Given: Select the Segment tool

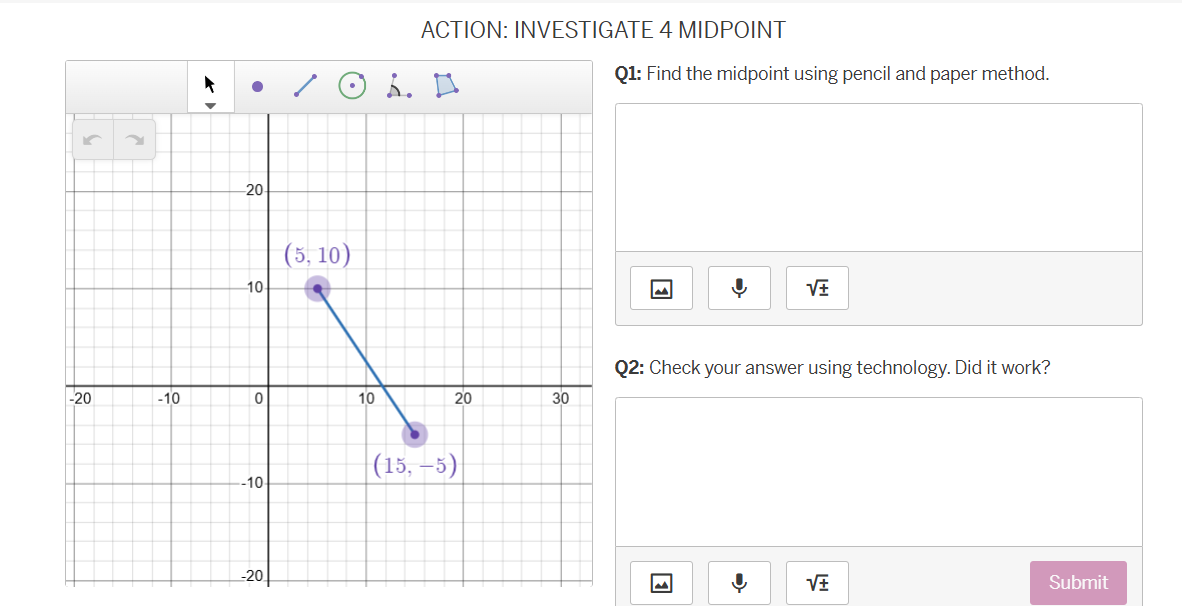Looking at the screenshot, I should point(305,85).
